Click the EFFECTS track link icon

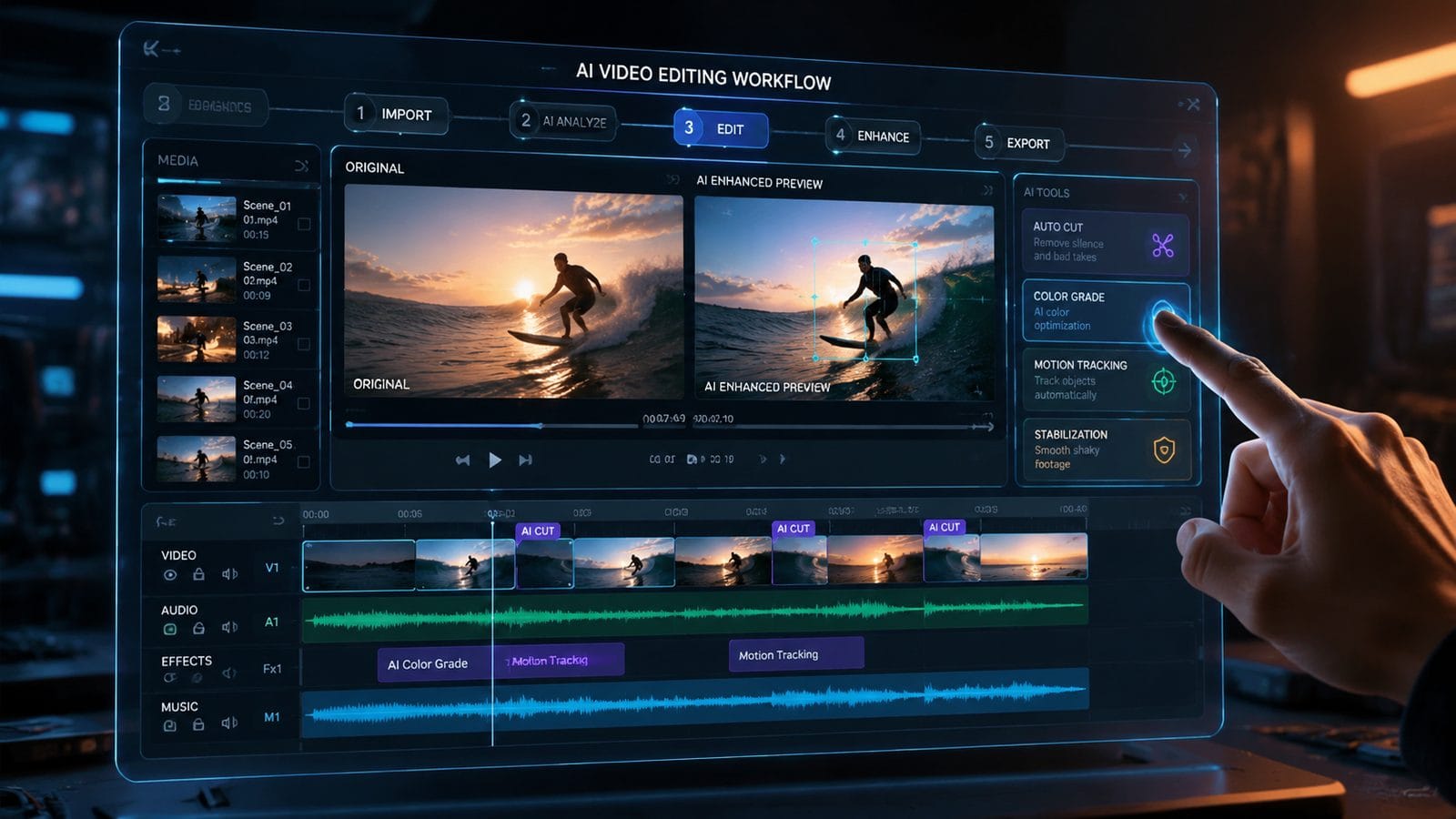[x=169, y=677]
